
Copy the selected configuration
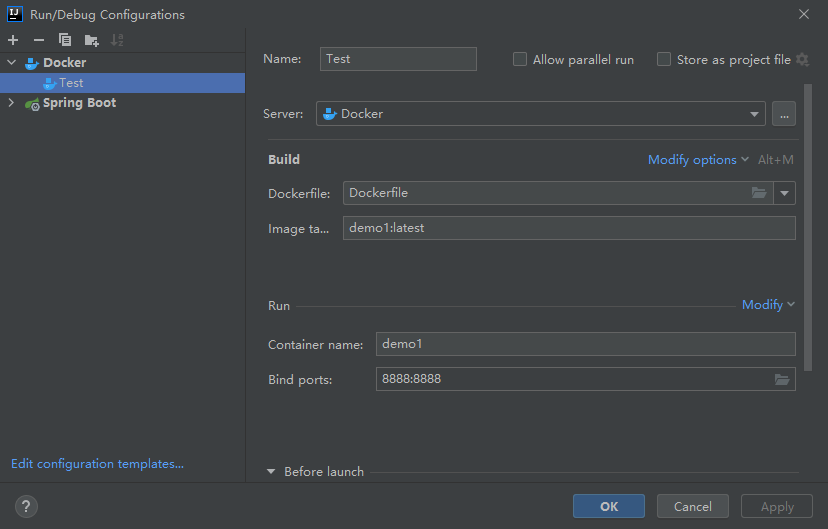pos(64,40)
